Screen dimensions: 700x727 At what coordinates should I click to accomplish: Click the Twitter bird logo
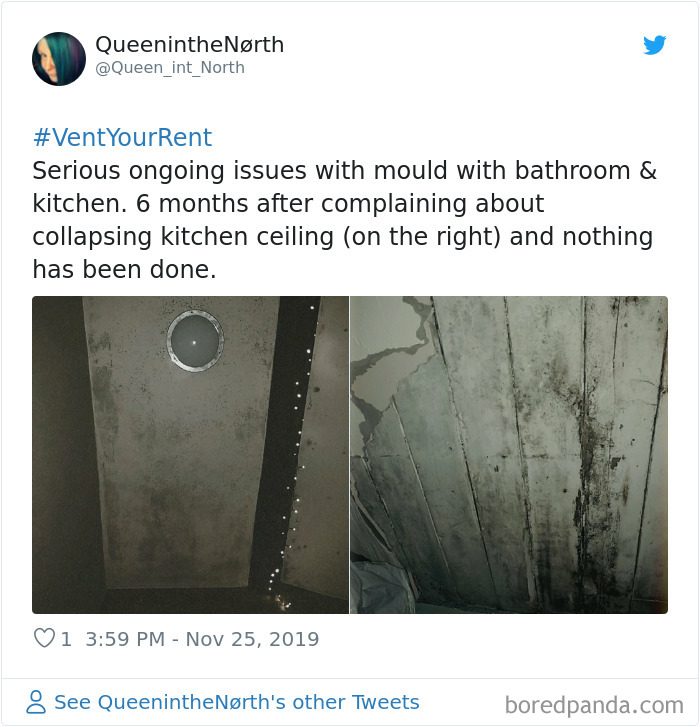655,45
